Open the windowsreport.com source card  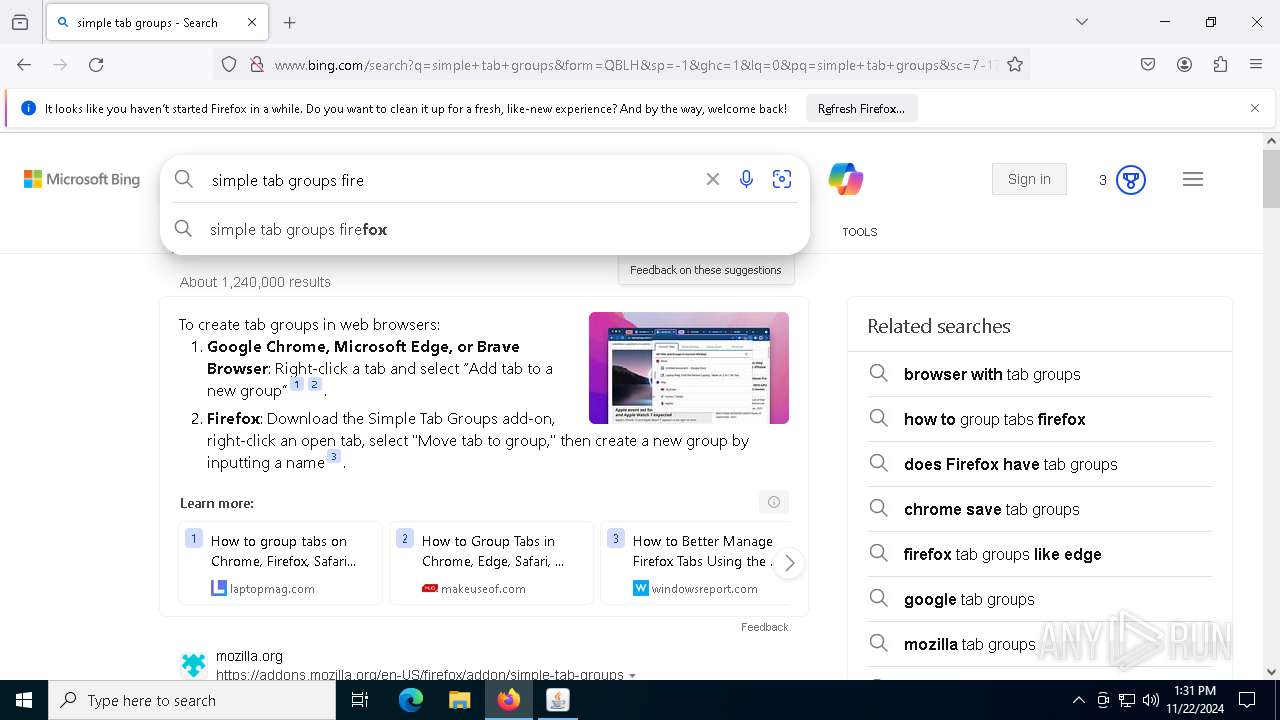coord(697,563)
